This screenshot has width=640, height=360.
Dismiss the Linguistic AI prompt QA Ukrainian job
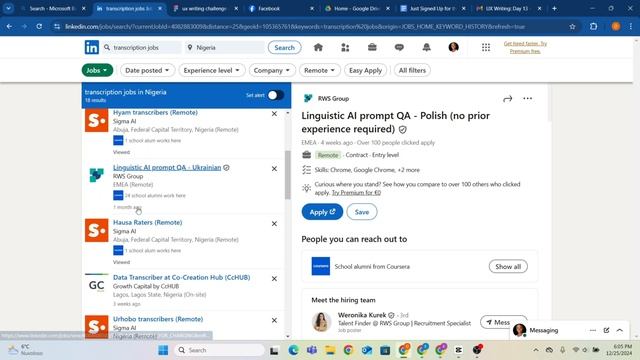coord(274,169)
